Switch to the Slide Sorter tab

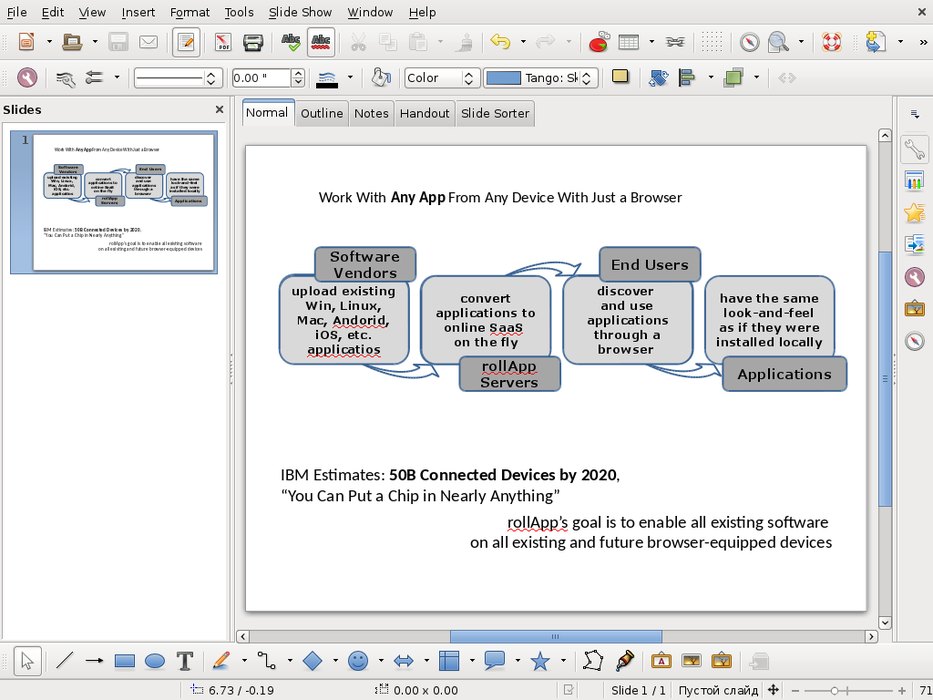coord(495,113)
